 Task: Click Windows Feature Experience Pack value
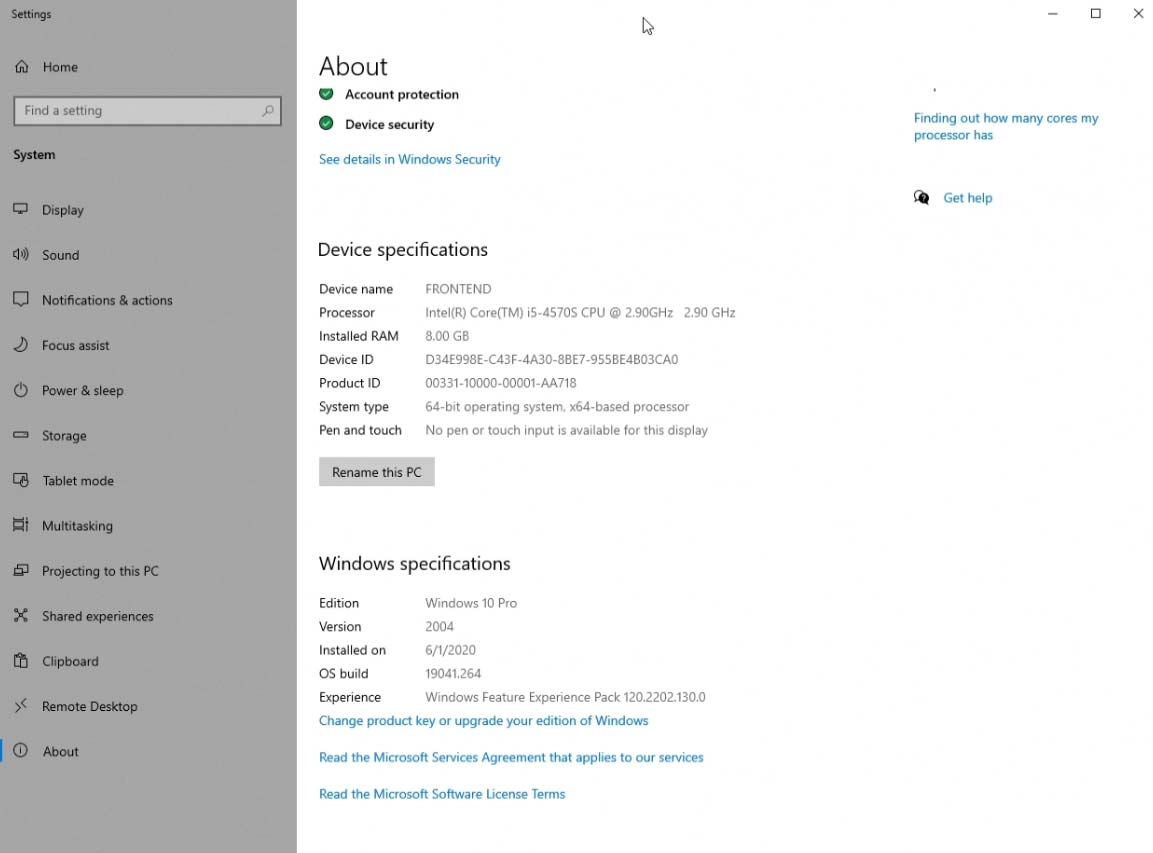pyautogui.click(x=565, y=697)
